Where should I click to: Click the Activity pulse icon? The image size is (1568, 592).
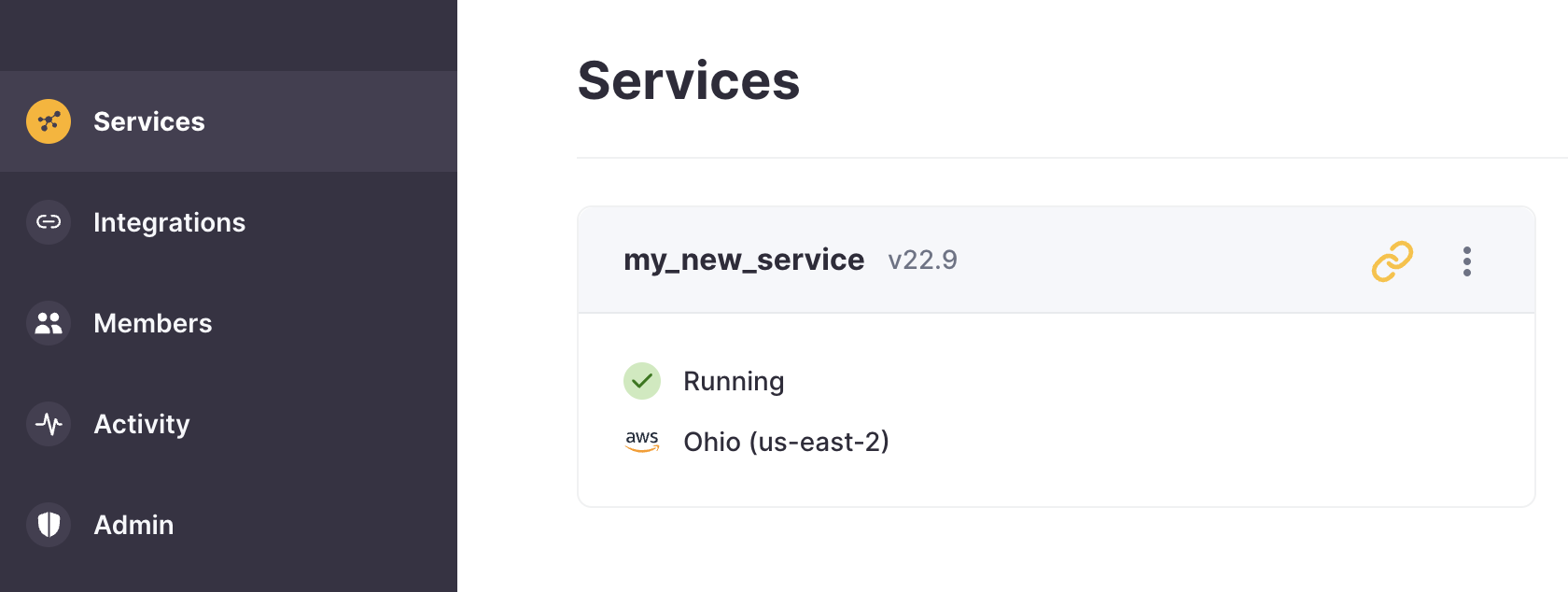(x=49, y=424)
